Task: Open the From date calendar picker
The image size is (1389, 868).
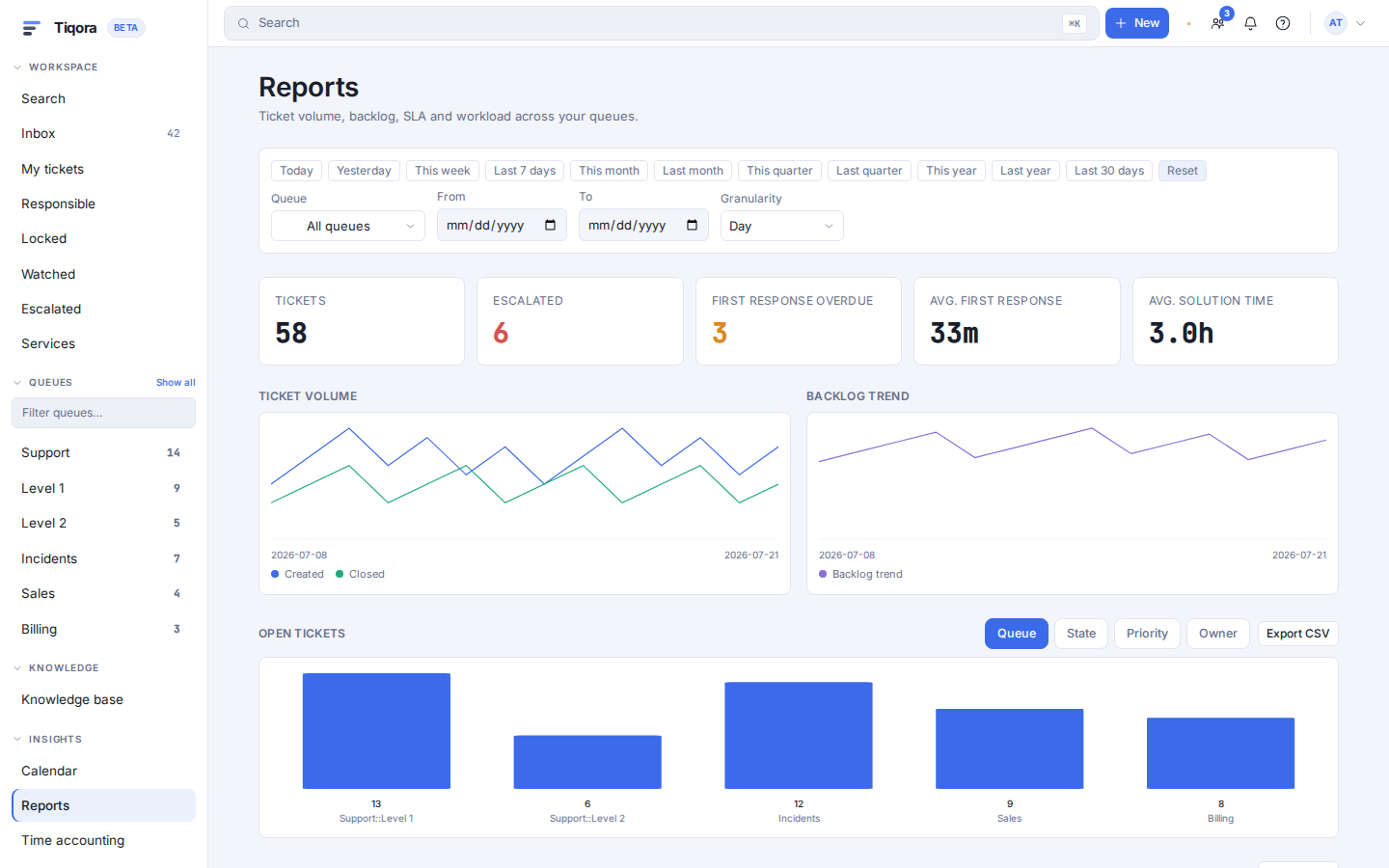Action: 550,225
